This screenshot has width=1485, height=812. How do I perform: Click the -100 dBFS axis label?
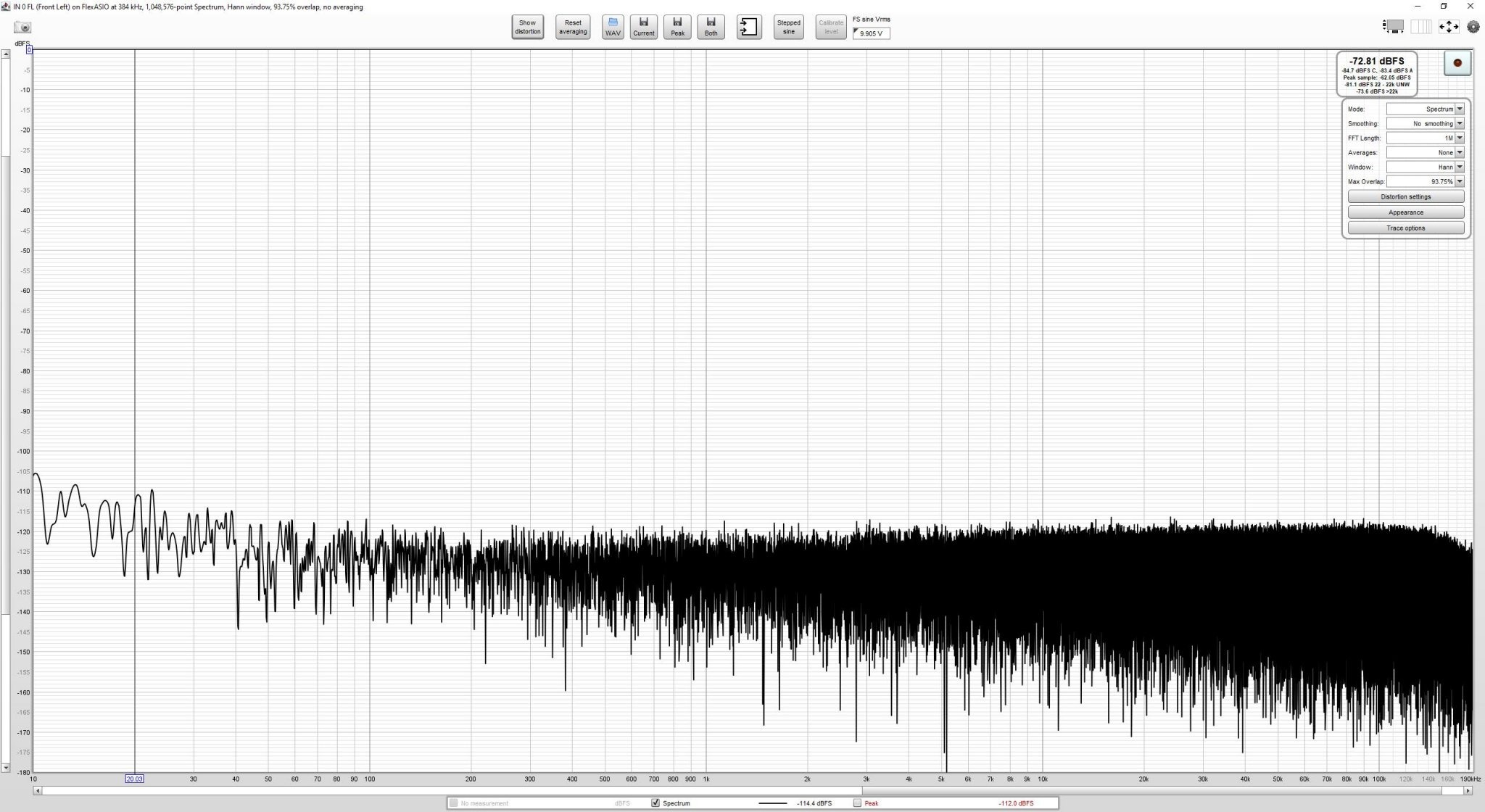pyautogui.click(x=23, y=451)
